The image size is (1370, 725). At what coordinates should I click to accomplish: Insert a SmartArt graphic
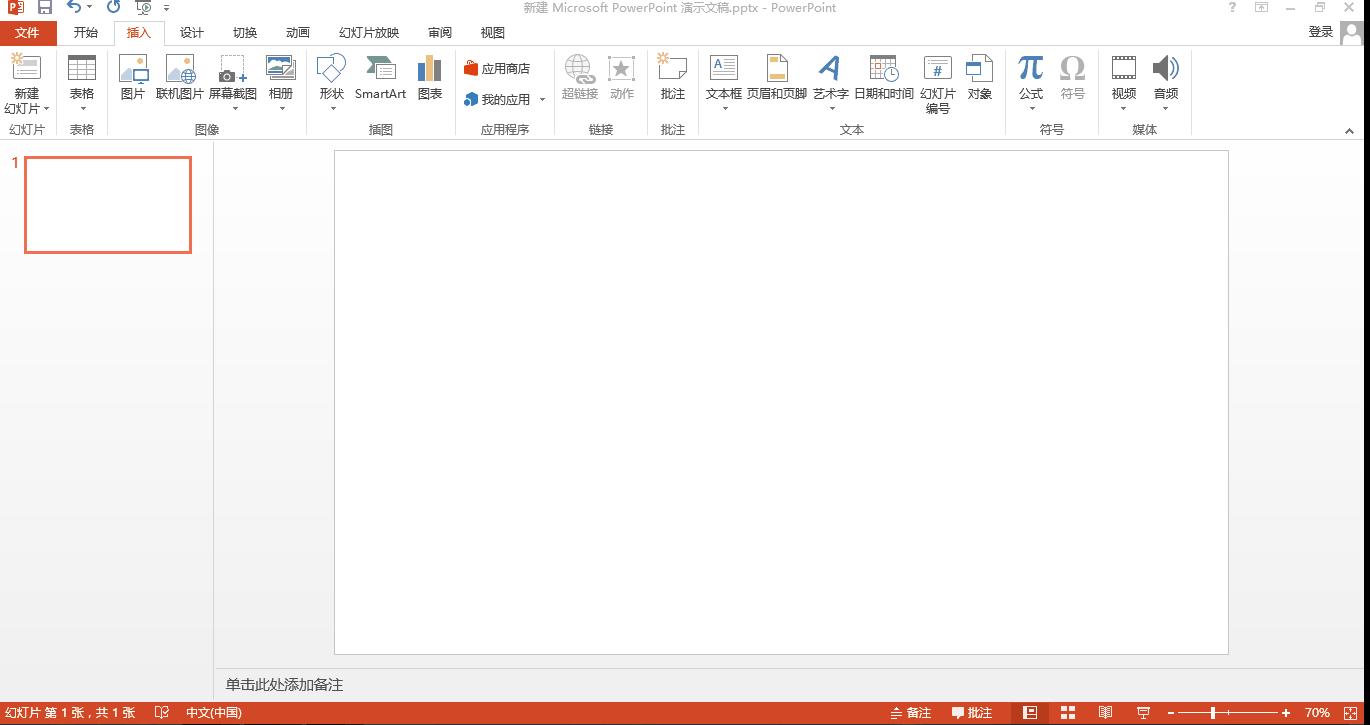click(380, 77)
